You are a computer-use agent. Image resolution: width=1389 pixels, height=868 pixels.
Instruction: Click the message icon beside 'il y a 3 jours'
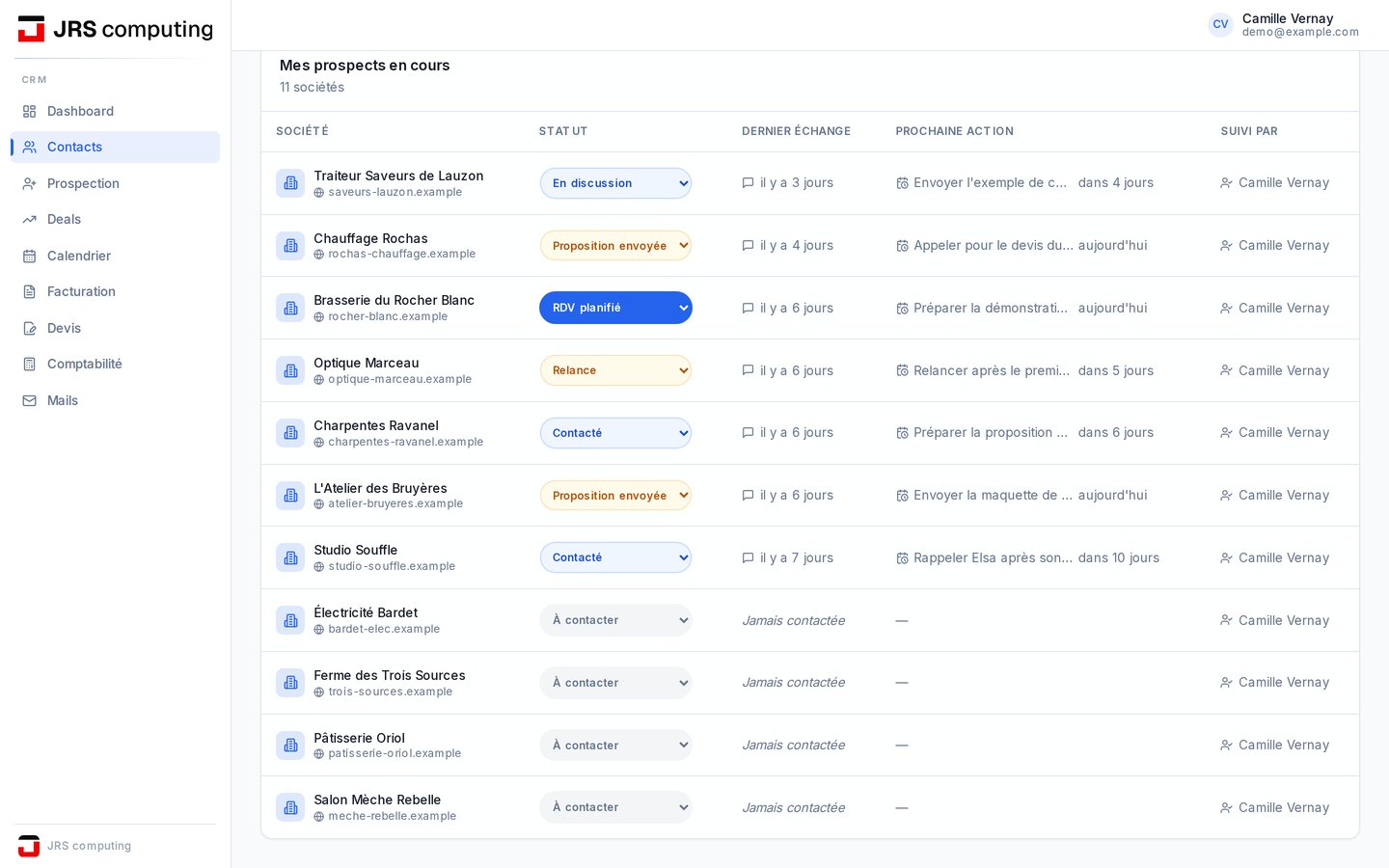pyautogui.click(x=748, y=183)
